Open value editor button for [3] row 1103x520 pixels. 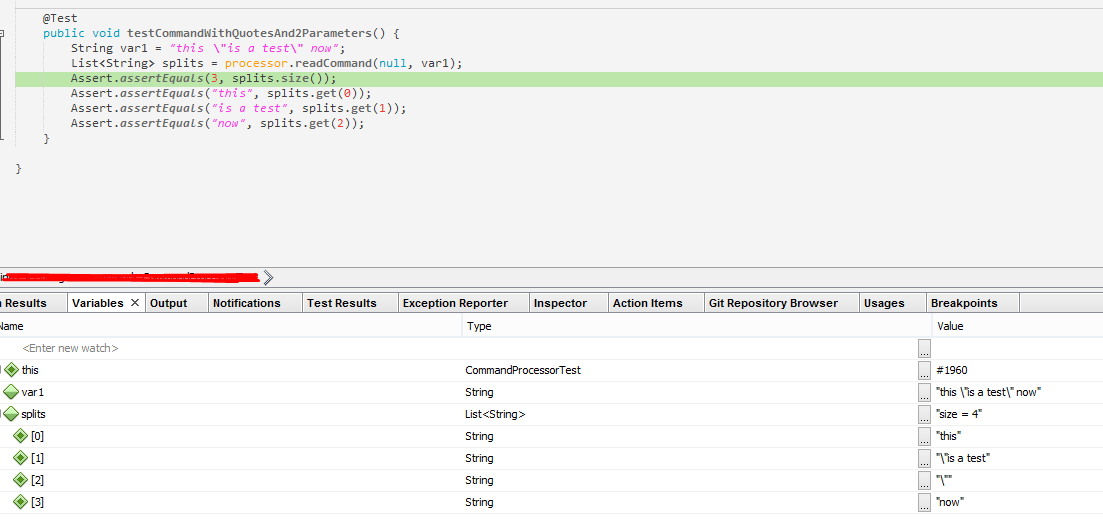tap(924, 502)
